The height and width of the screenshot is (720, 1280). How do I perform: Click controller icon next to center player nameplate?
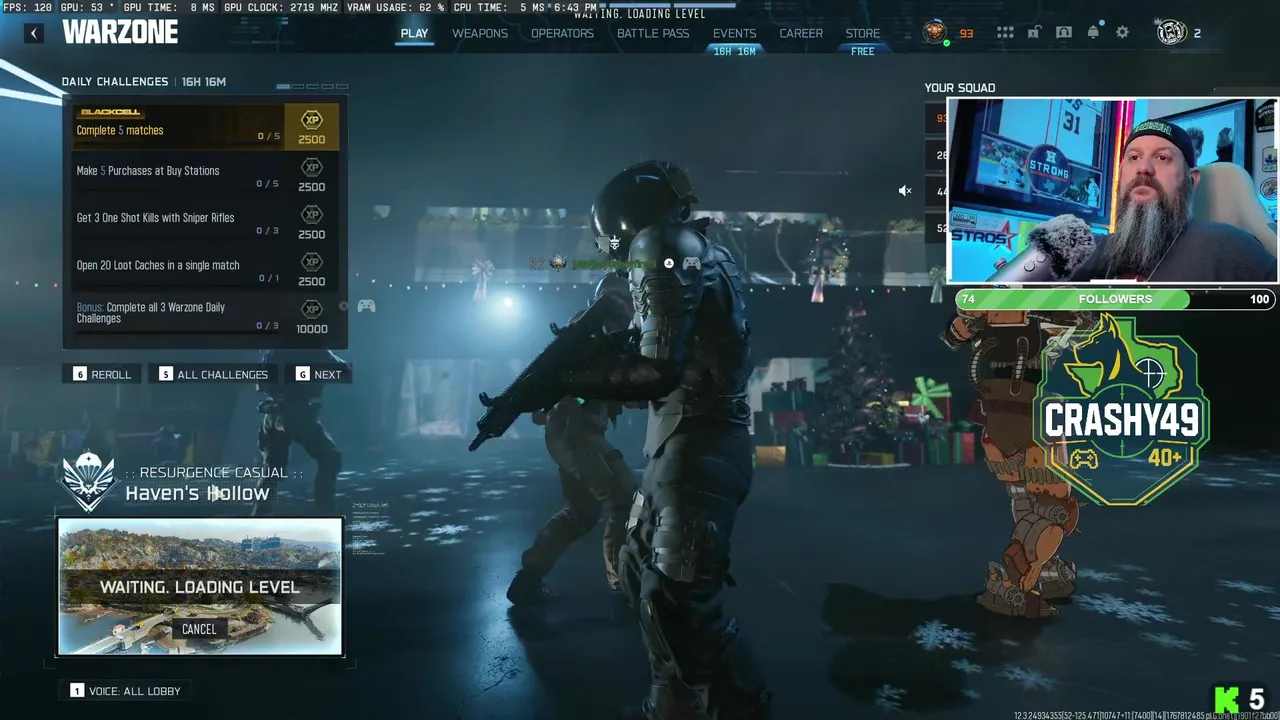[691, 263]
